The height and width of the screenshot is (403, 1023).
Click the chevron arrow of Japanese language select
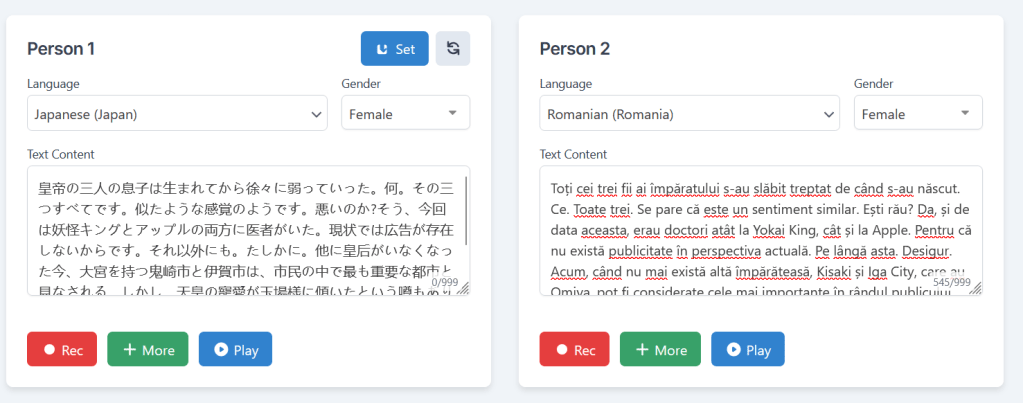tap(315, 114)
